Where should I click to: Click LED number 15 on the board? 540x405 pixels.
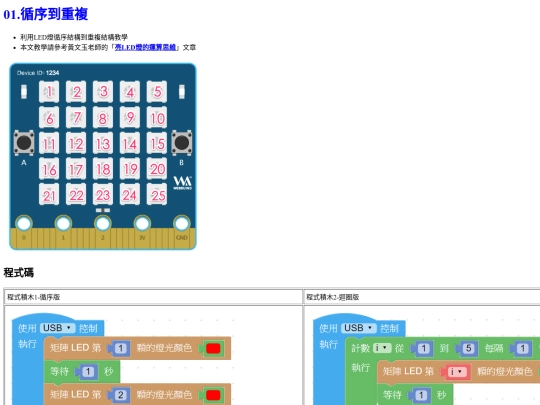click(x=157, y=143)
